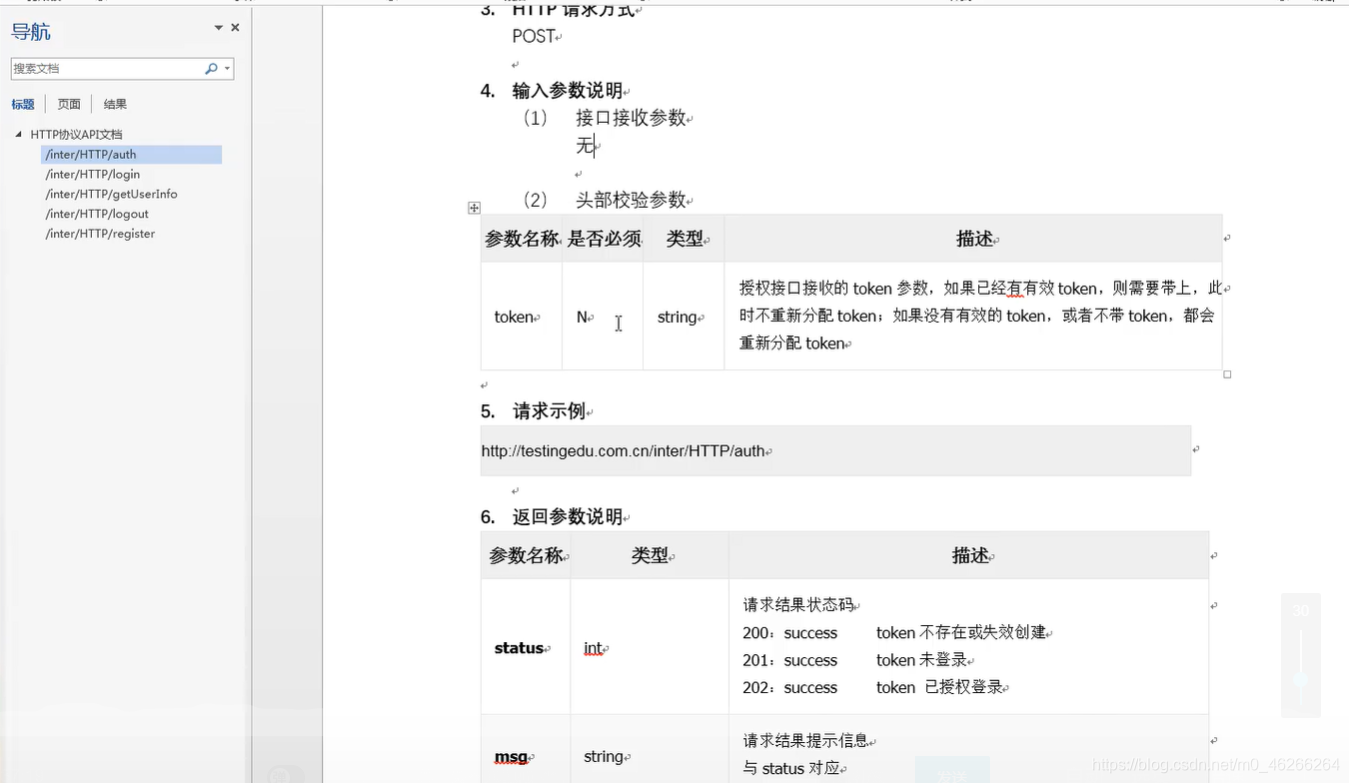Select /inter/HTTP/auth heading
This screenshot has height=783, width=1349.
coord(131,154)
